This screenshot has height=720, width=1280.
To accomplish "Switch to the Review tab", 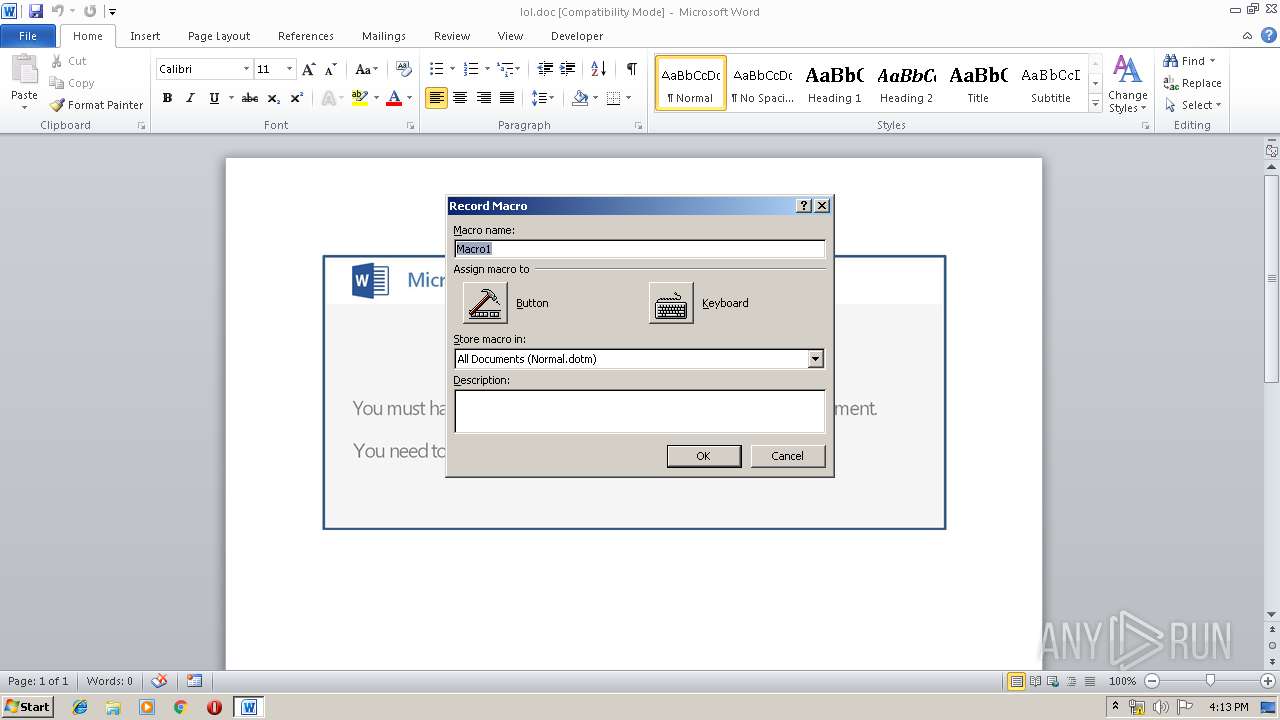I will click(x=452, y=36).
